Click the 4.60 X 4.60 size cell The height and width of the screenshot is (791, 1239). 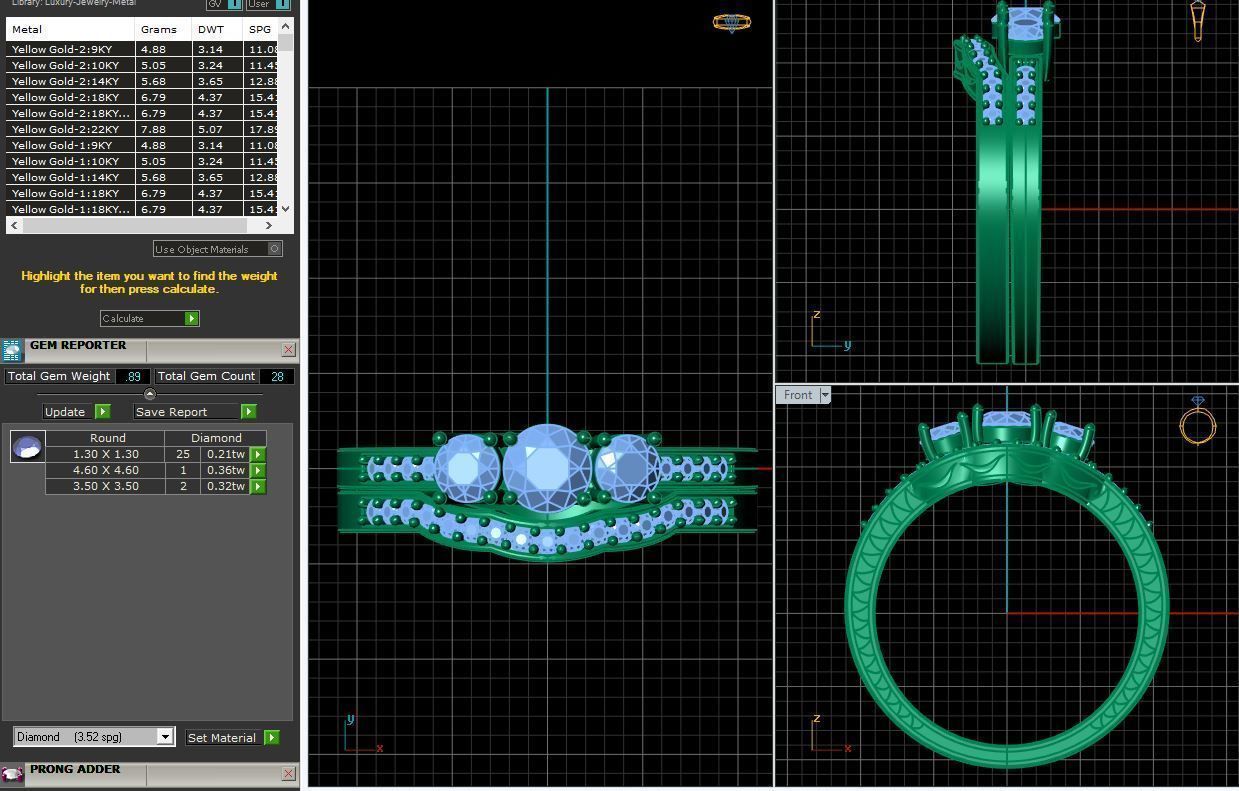click(x=106, y=470)
